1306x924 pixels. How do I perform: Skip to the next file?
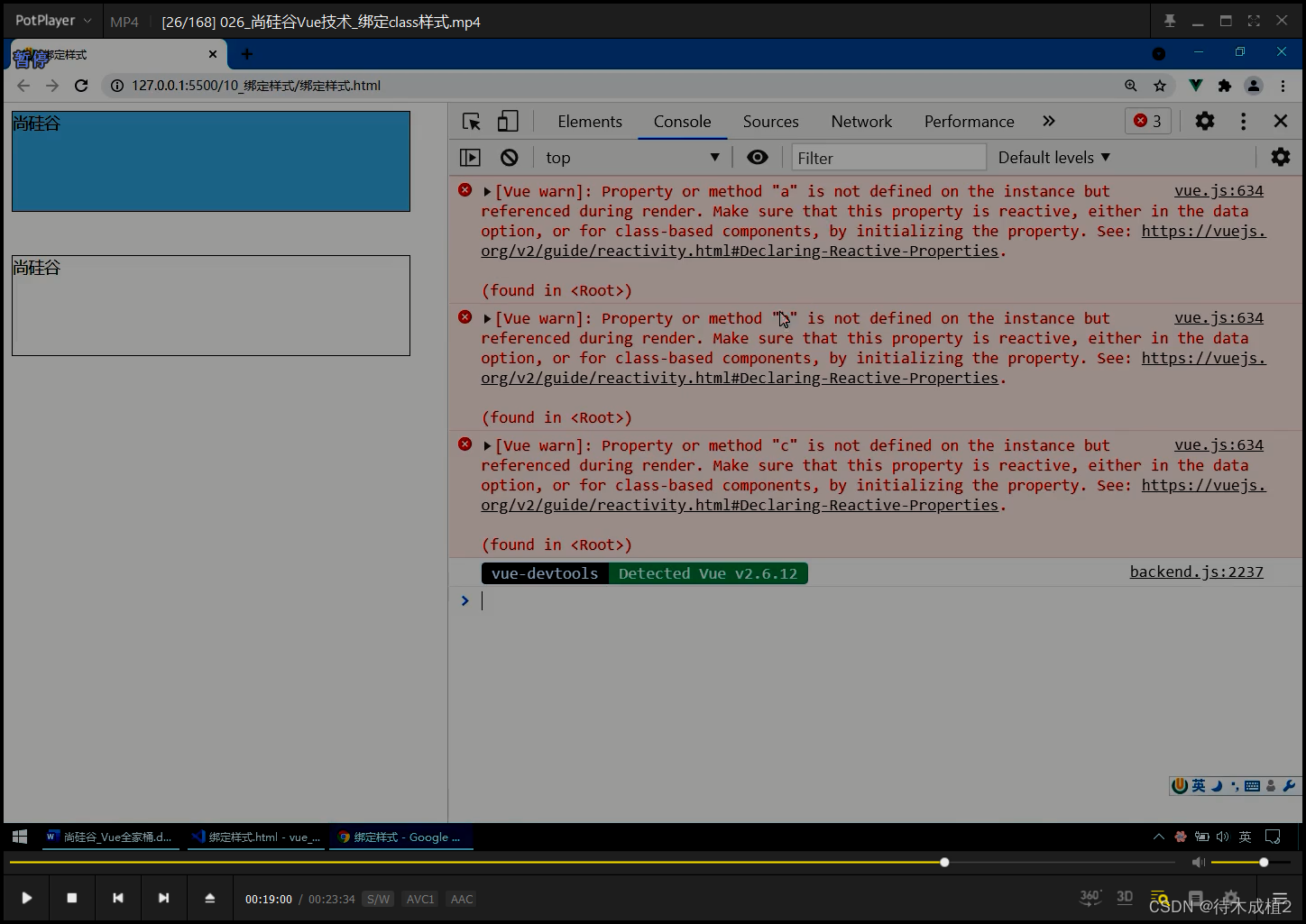coord(163,898)
